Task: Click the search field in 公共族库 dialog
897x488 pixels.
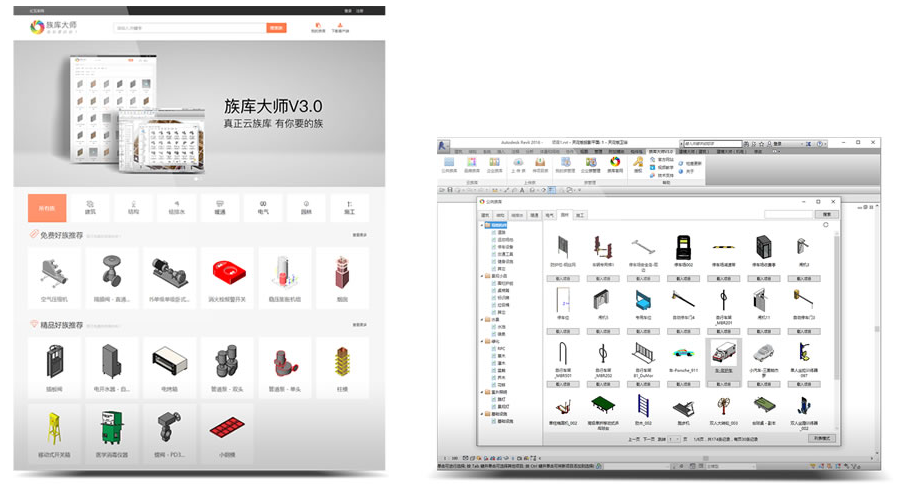Action: [788, 215]
